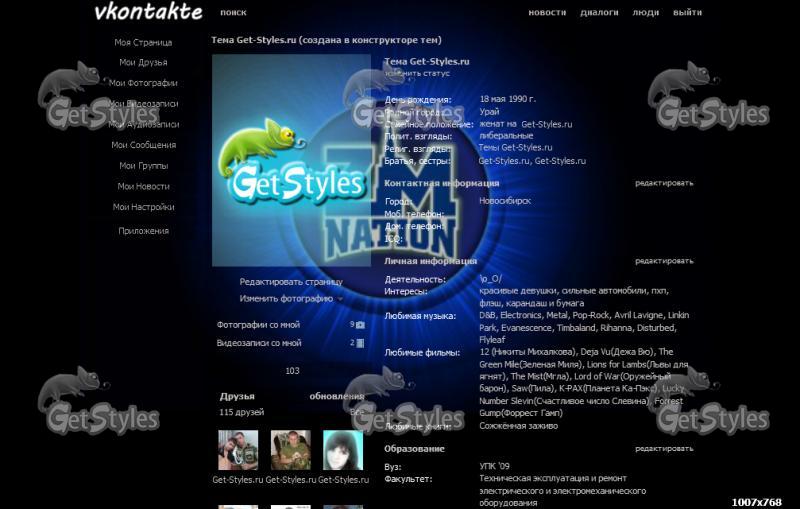
Task: Click выйти to log out
Action: point(687,13)
